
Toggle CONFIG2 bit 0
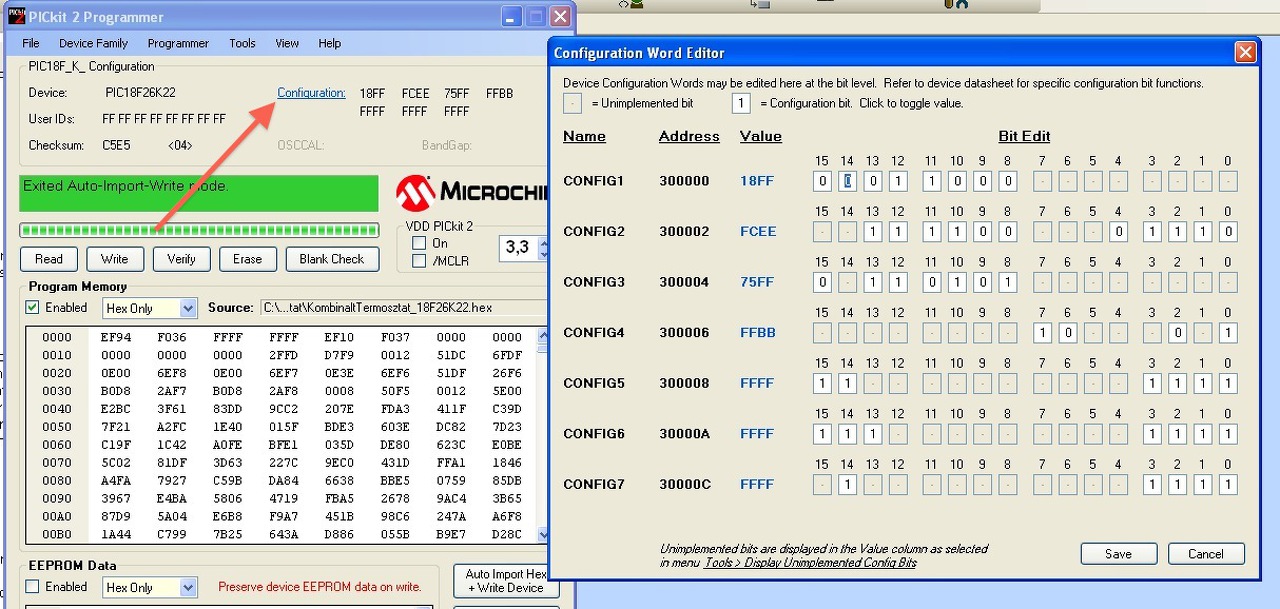1228,231
